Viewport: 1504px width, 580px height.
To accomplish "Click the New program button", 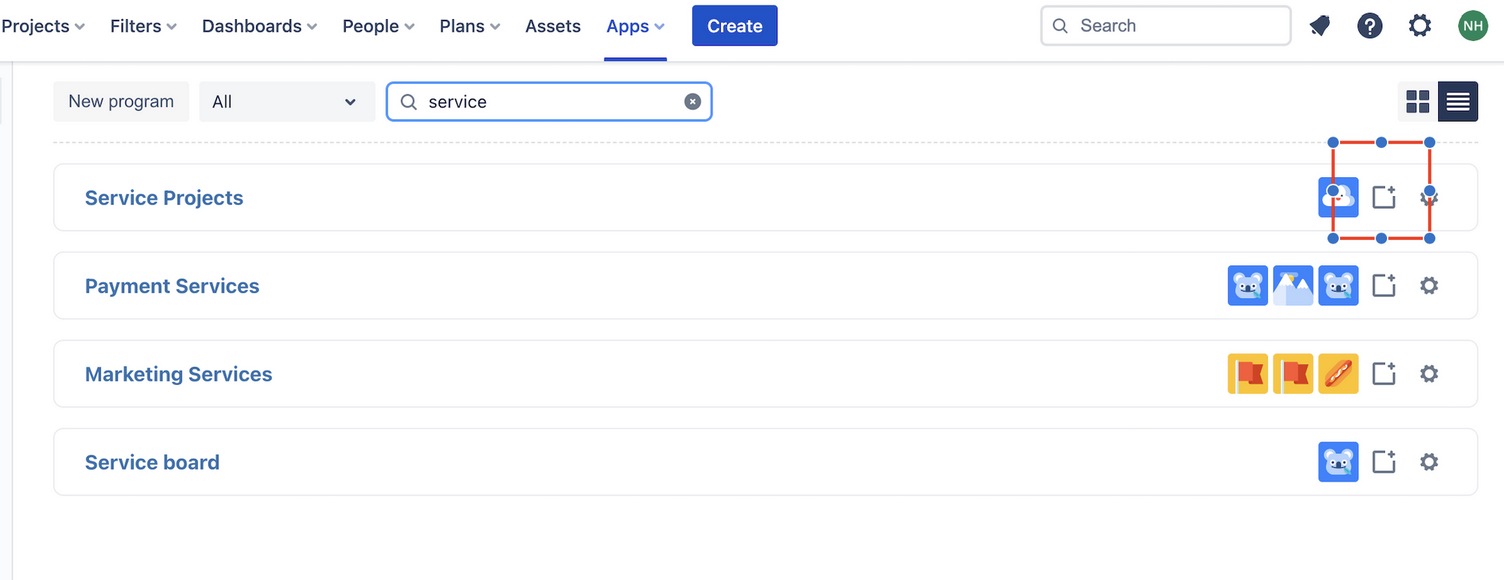I will click(121, 102).
